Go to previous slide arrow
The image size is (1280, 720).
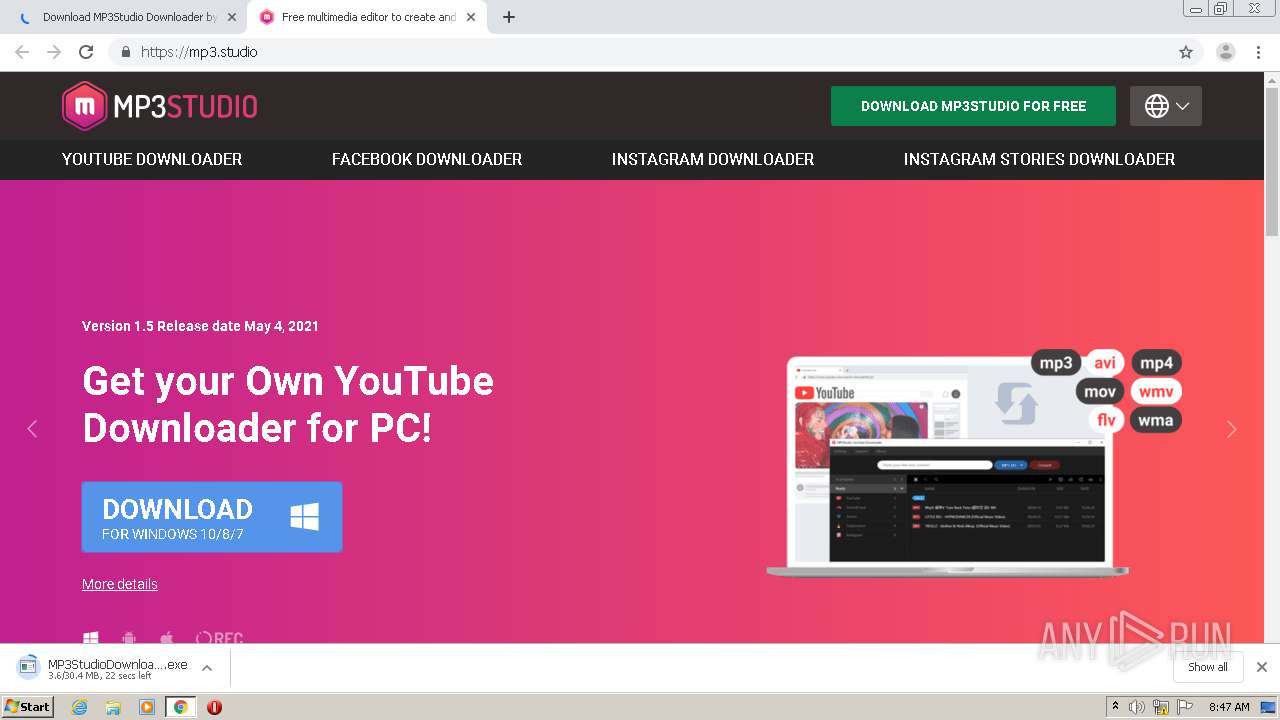click(x=32, y=429)
